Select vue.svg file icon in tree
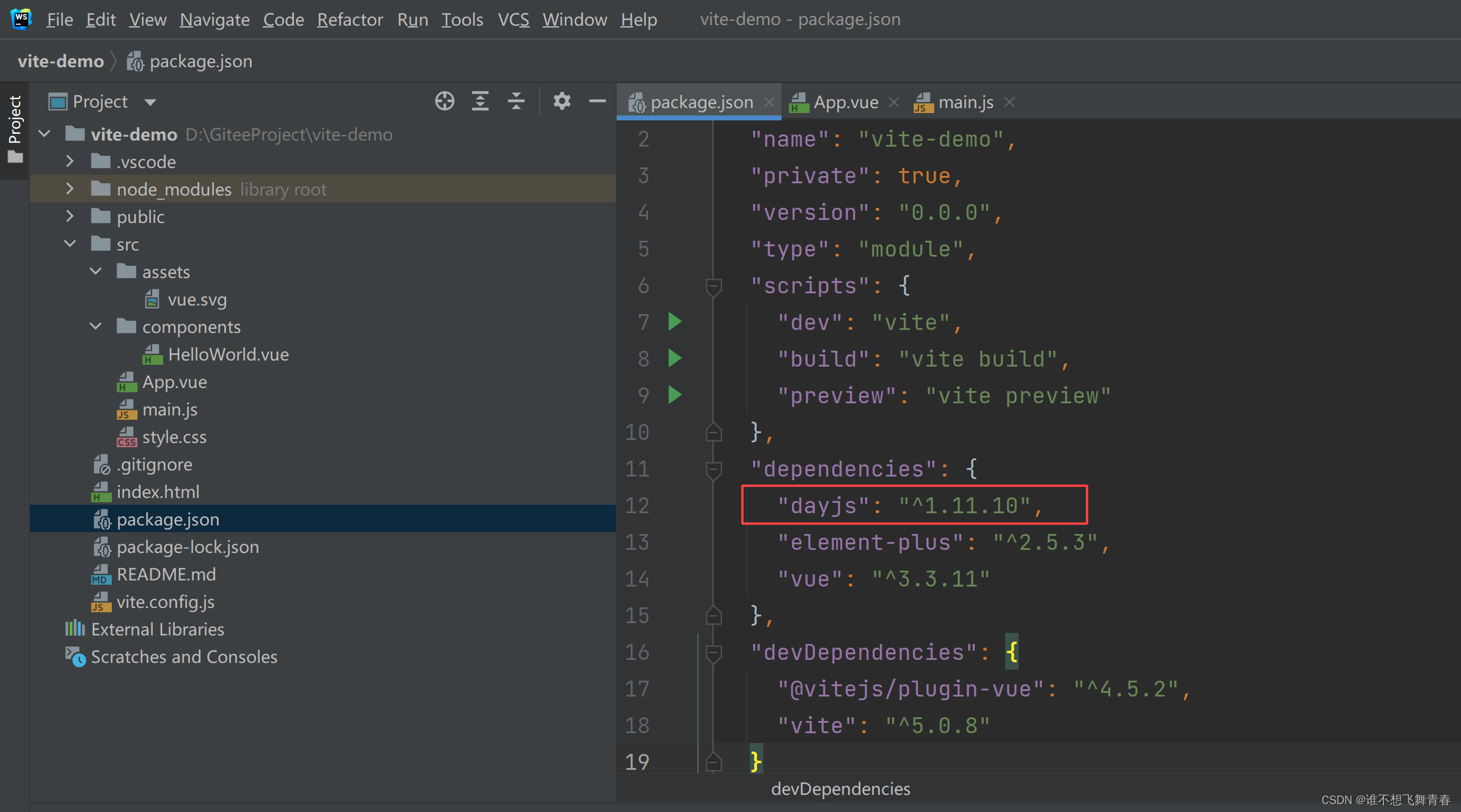1461x812 pixels. click(x=152, y=299)
